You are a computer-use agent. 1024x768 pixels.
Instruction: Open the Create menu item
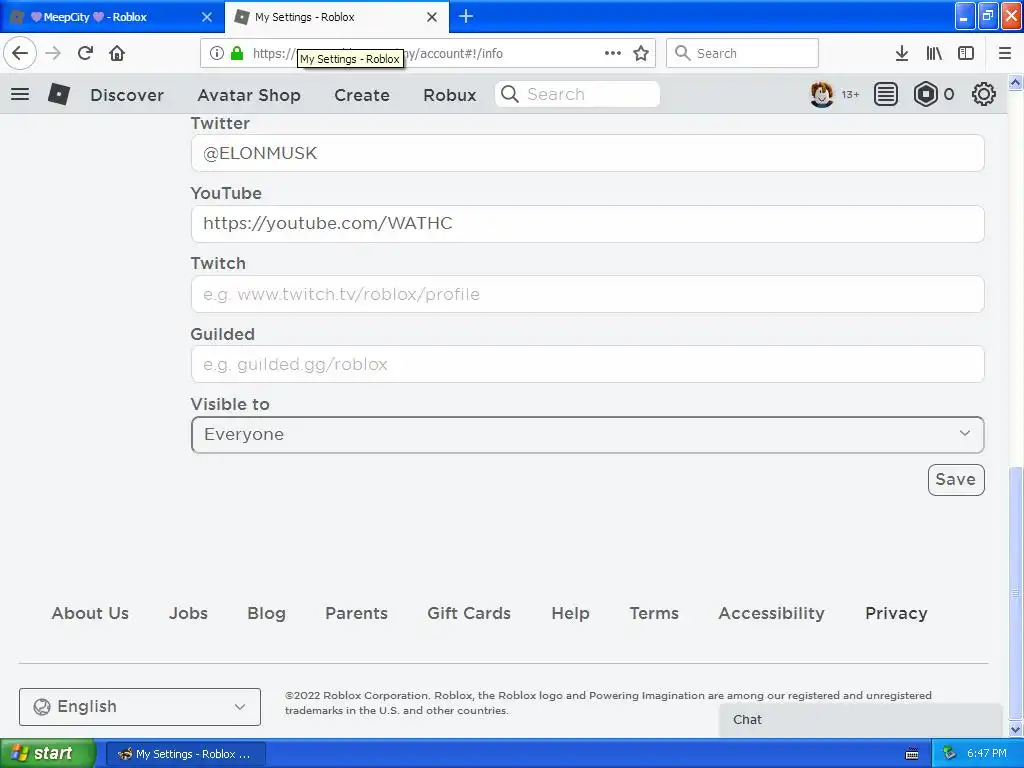(362, 95)
